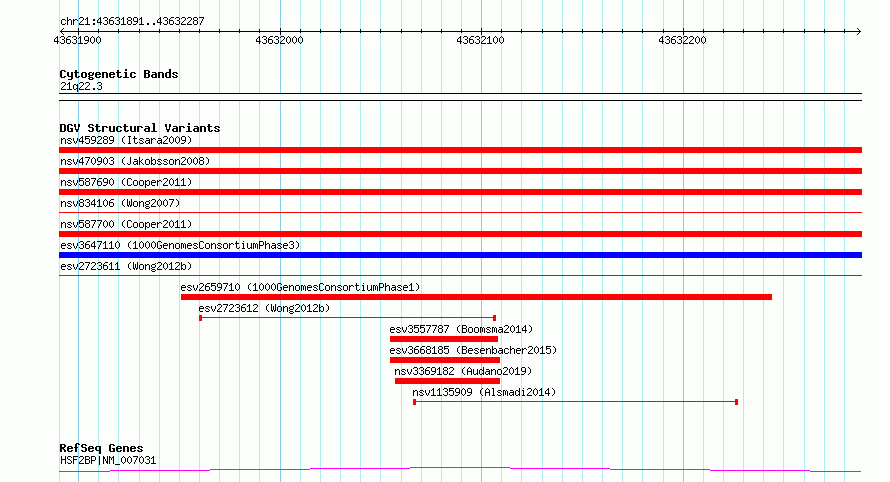Open variant label esv2723612 (Wong2012b)
The image size is (890, 482).
click(264, 308)
